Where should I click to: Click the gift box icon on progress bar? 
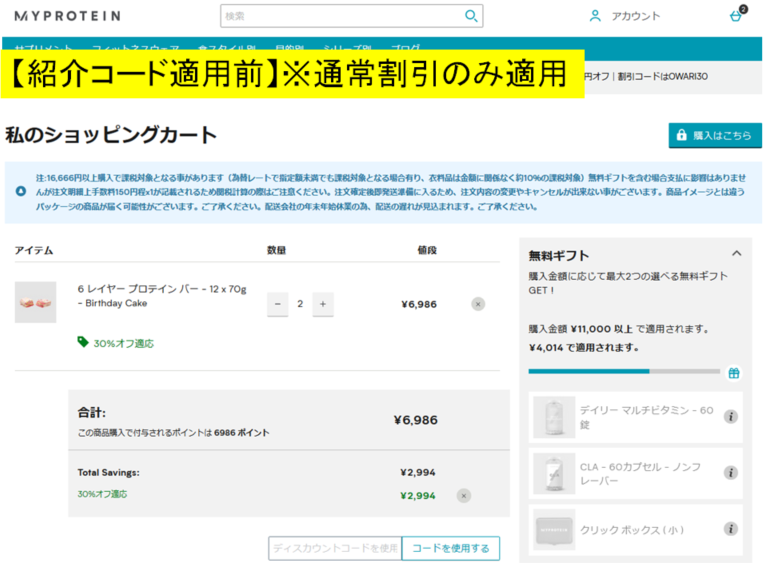[x=734, y=373]
